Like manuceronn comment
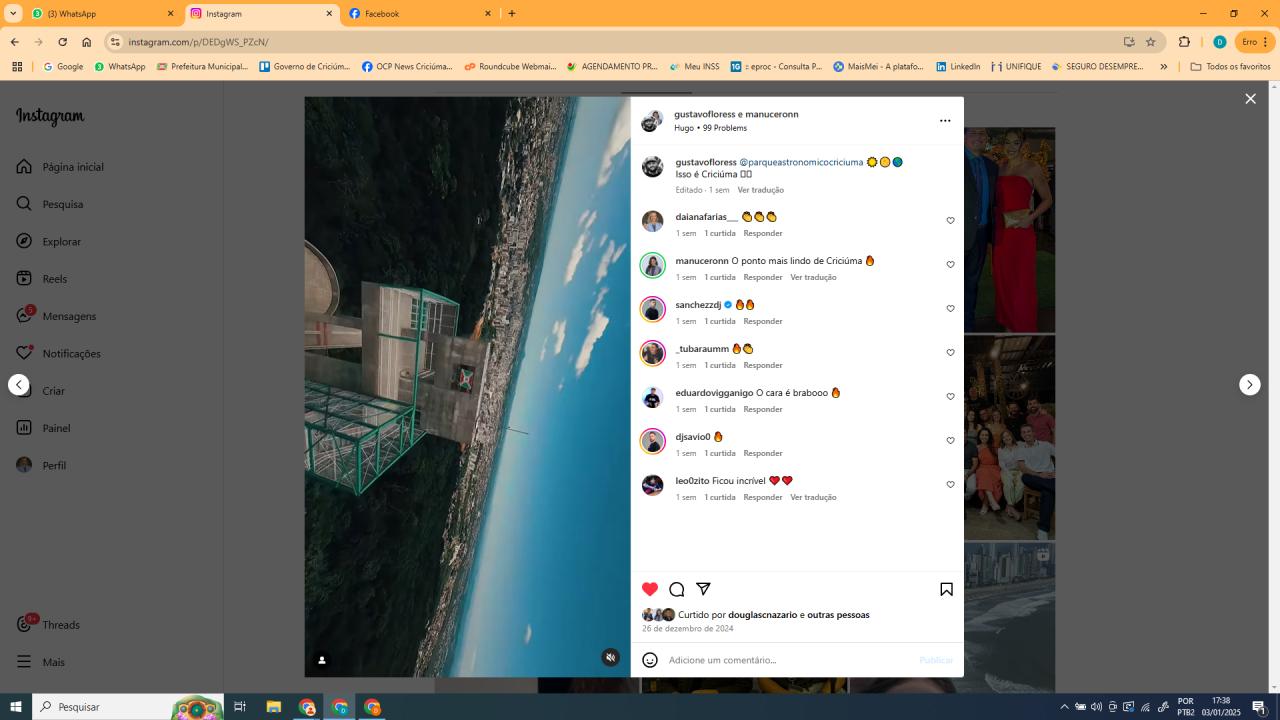Image resolution: width=1280 pixels, height=720 pixels. (950, 265)
